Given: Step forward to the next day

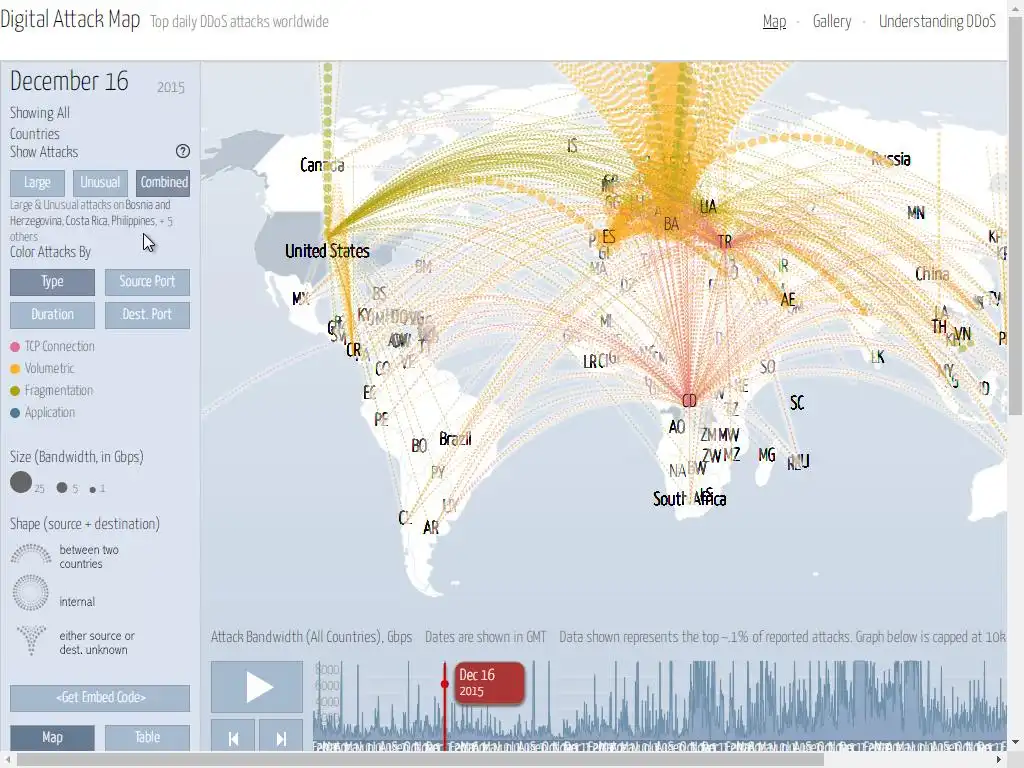Looking at the screenshot, I should 281,738.
